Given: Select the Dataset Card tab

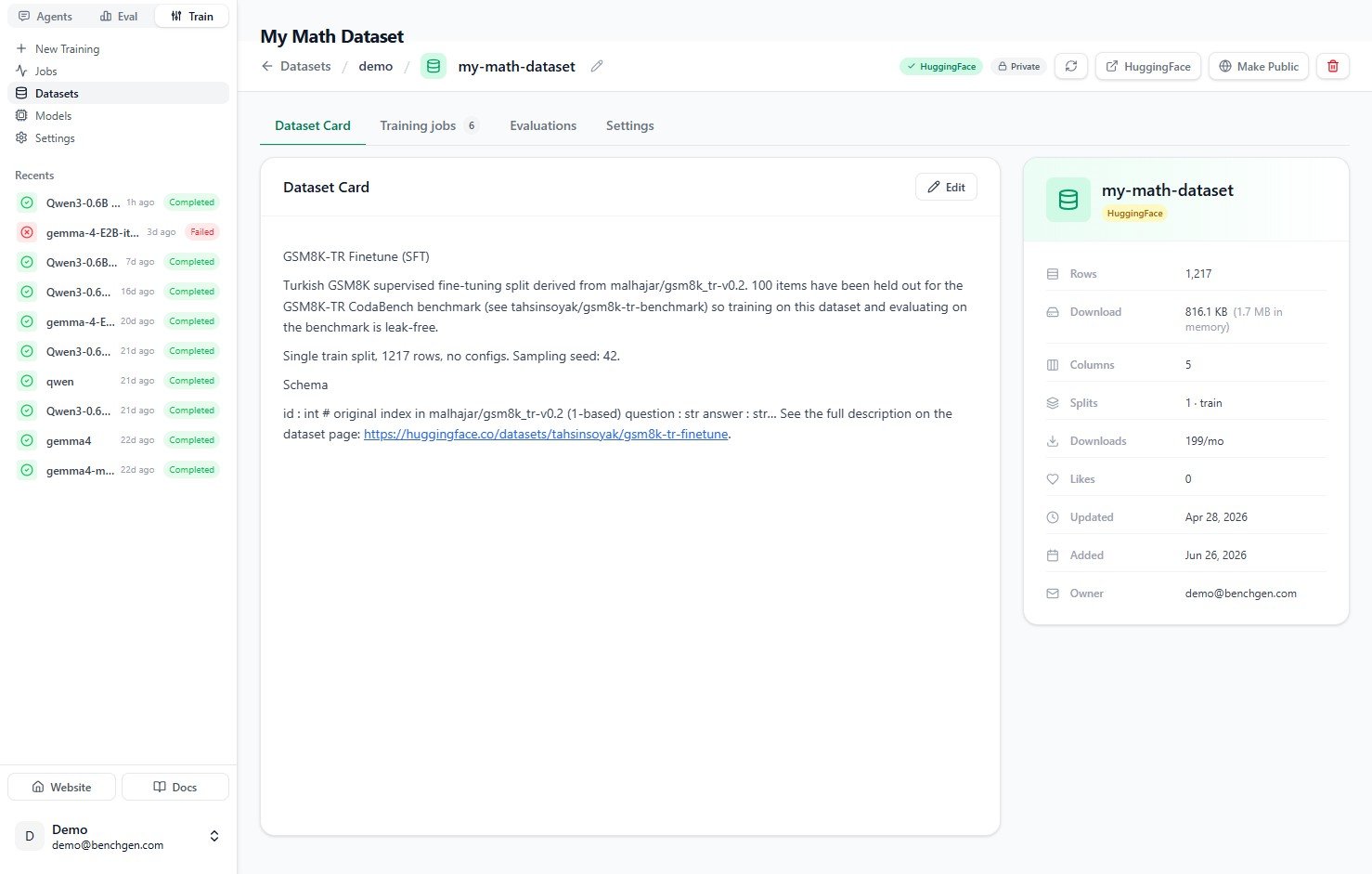Looking at the screenshot, I should (x=313, y=125).
